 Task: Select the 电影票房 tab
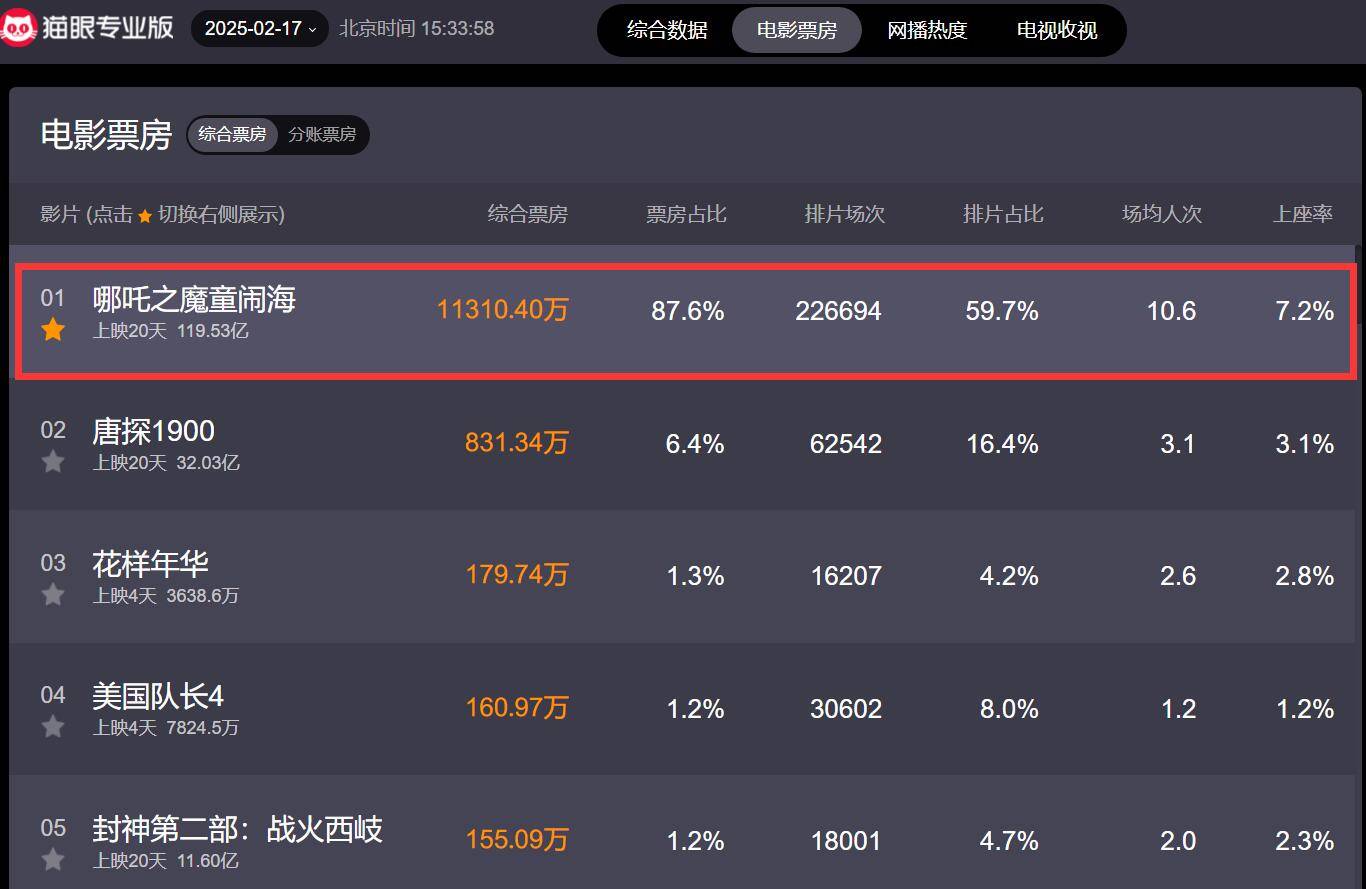coord(797,30)
